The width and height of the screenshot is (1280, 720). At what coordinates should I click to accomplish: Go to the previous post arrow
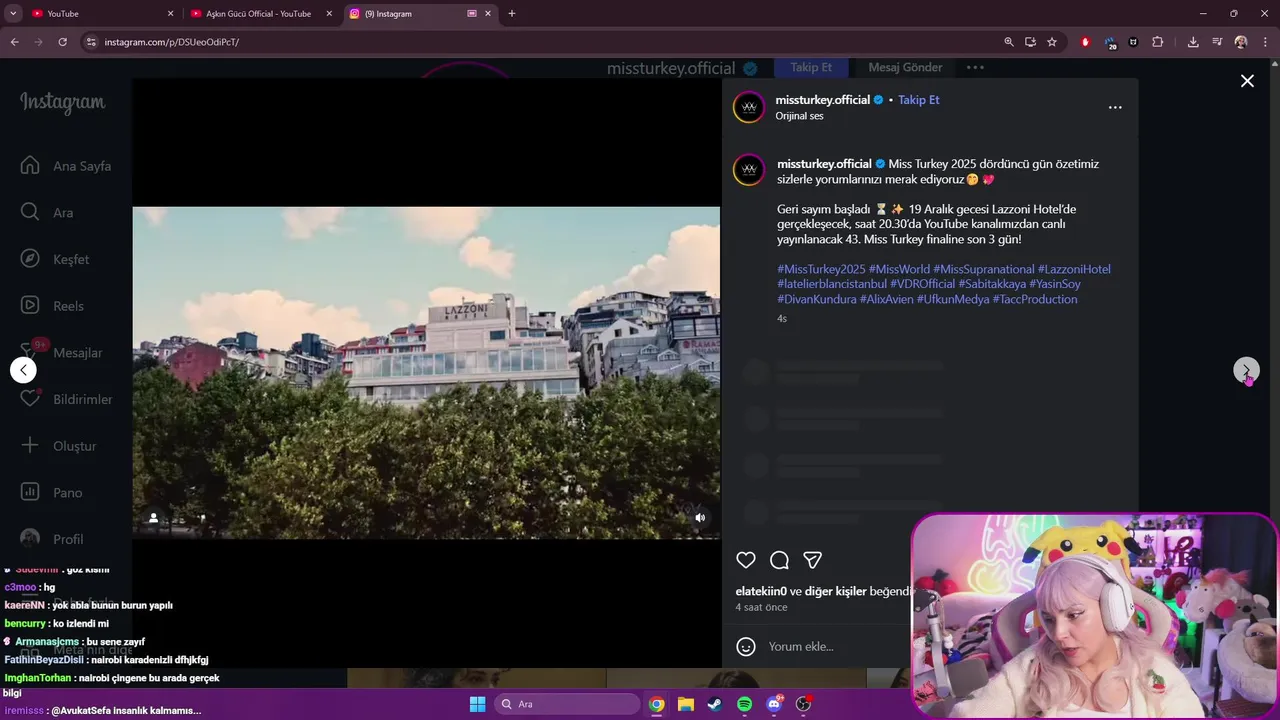(23, 370)
